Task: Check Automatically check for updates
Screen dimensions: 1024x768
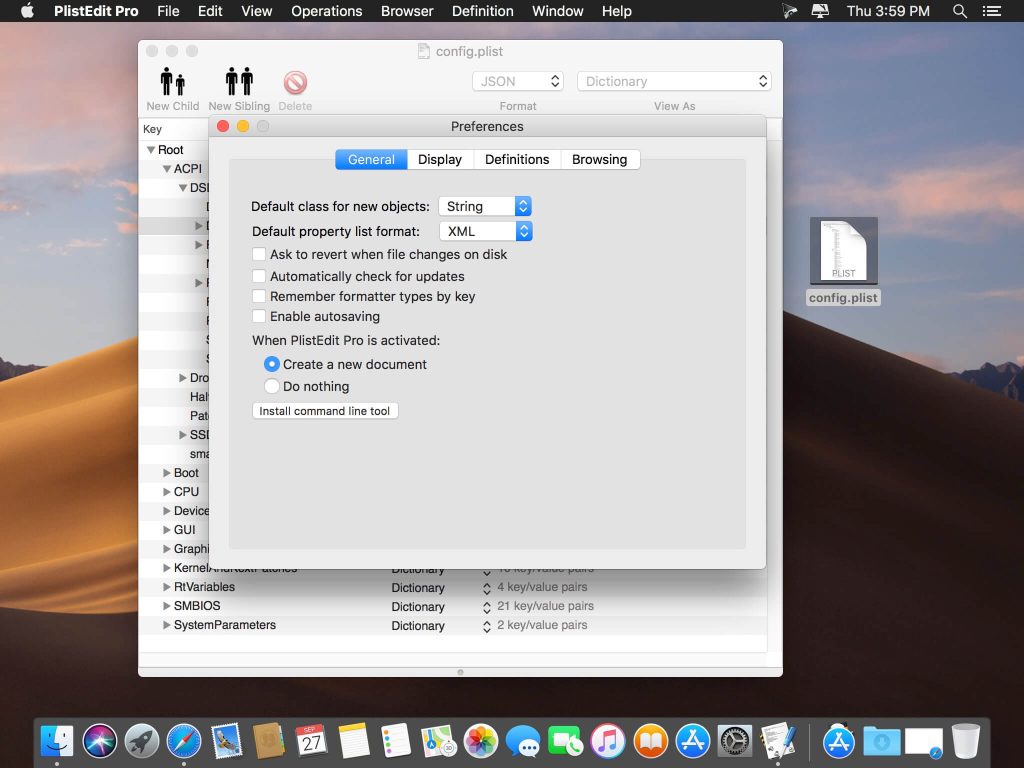Action: (259, 276)
